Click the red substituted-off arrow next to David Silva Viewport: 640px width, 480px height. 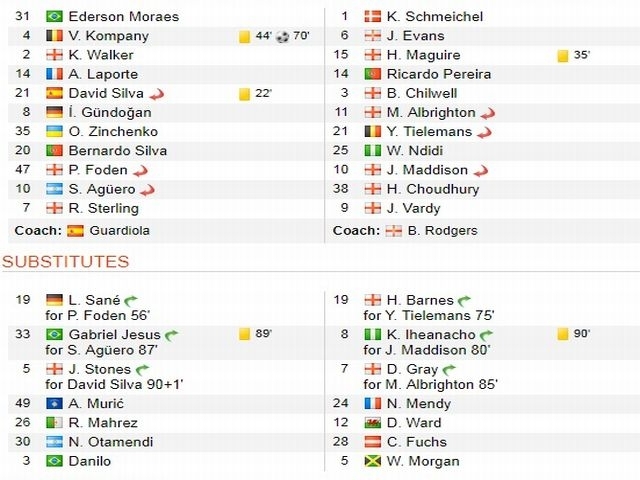point(157,94)
